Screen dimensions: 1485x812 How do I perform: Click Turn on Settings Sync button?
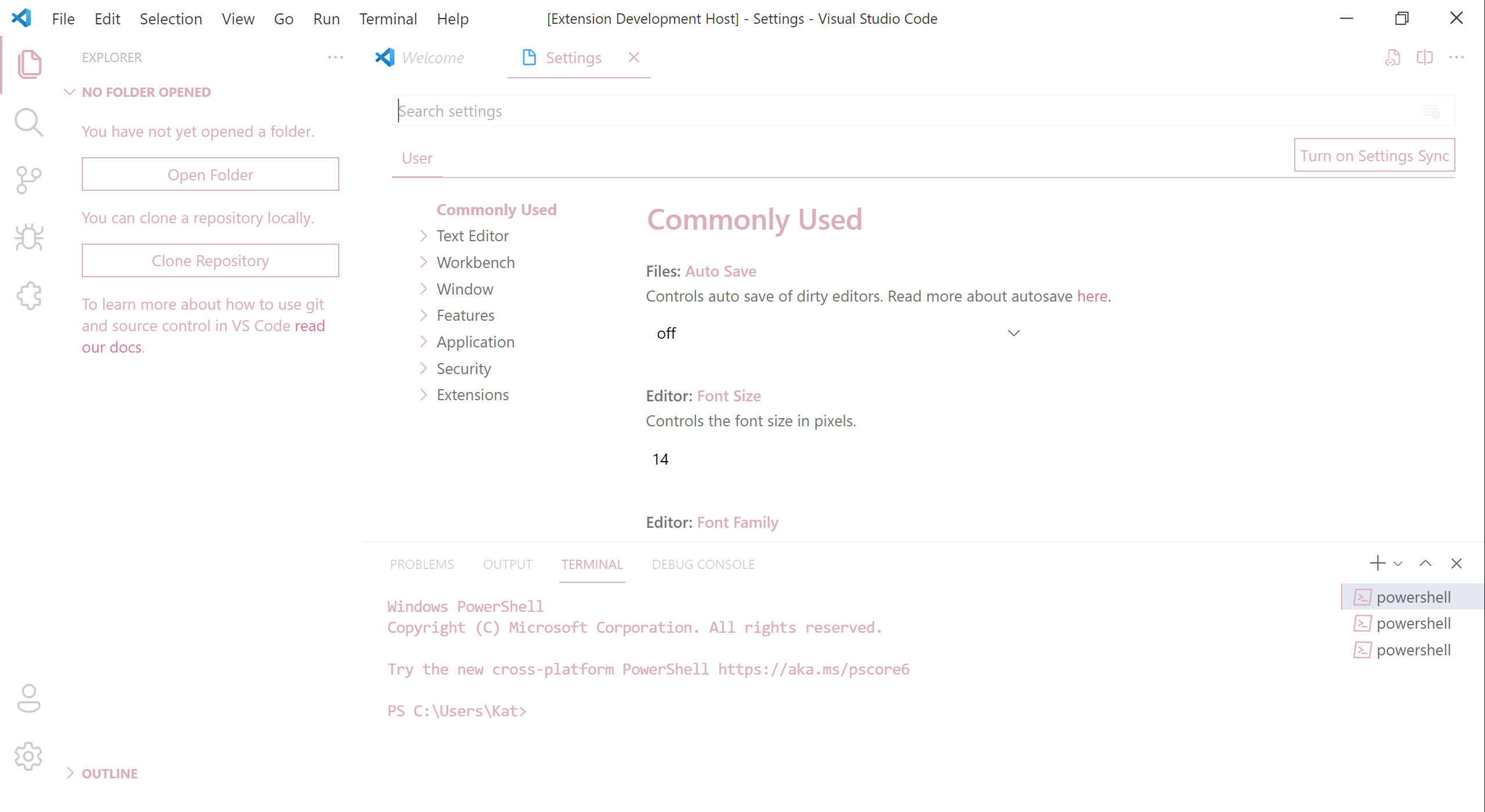pyautogui.click(x=1374, y=155)
